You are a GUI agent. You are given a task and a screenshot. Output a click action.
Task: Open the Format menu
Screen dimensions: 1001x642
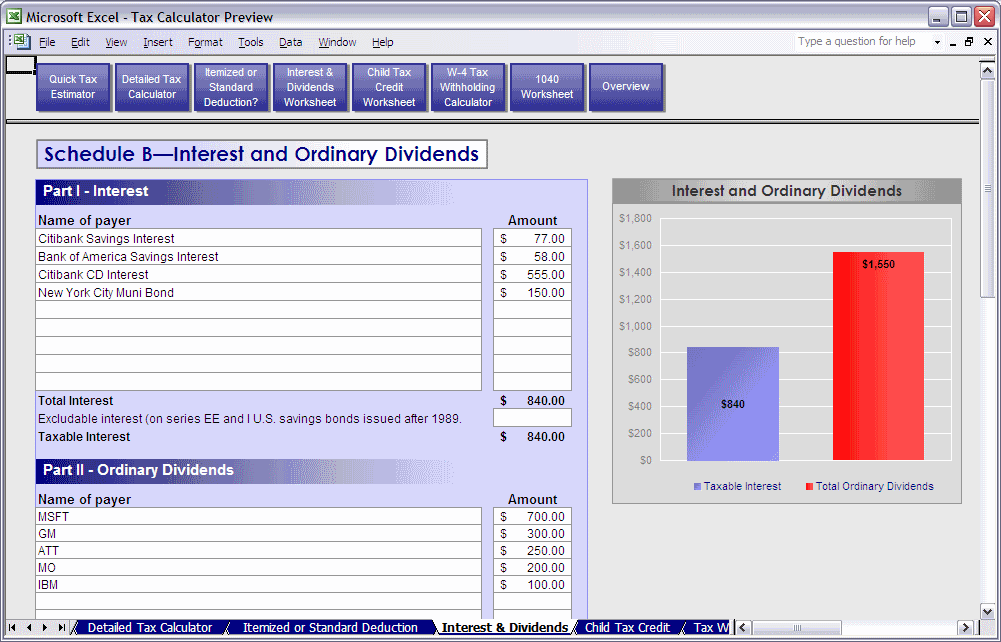click(x=205, y=42)
